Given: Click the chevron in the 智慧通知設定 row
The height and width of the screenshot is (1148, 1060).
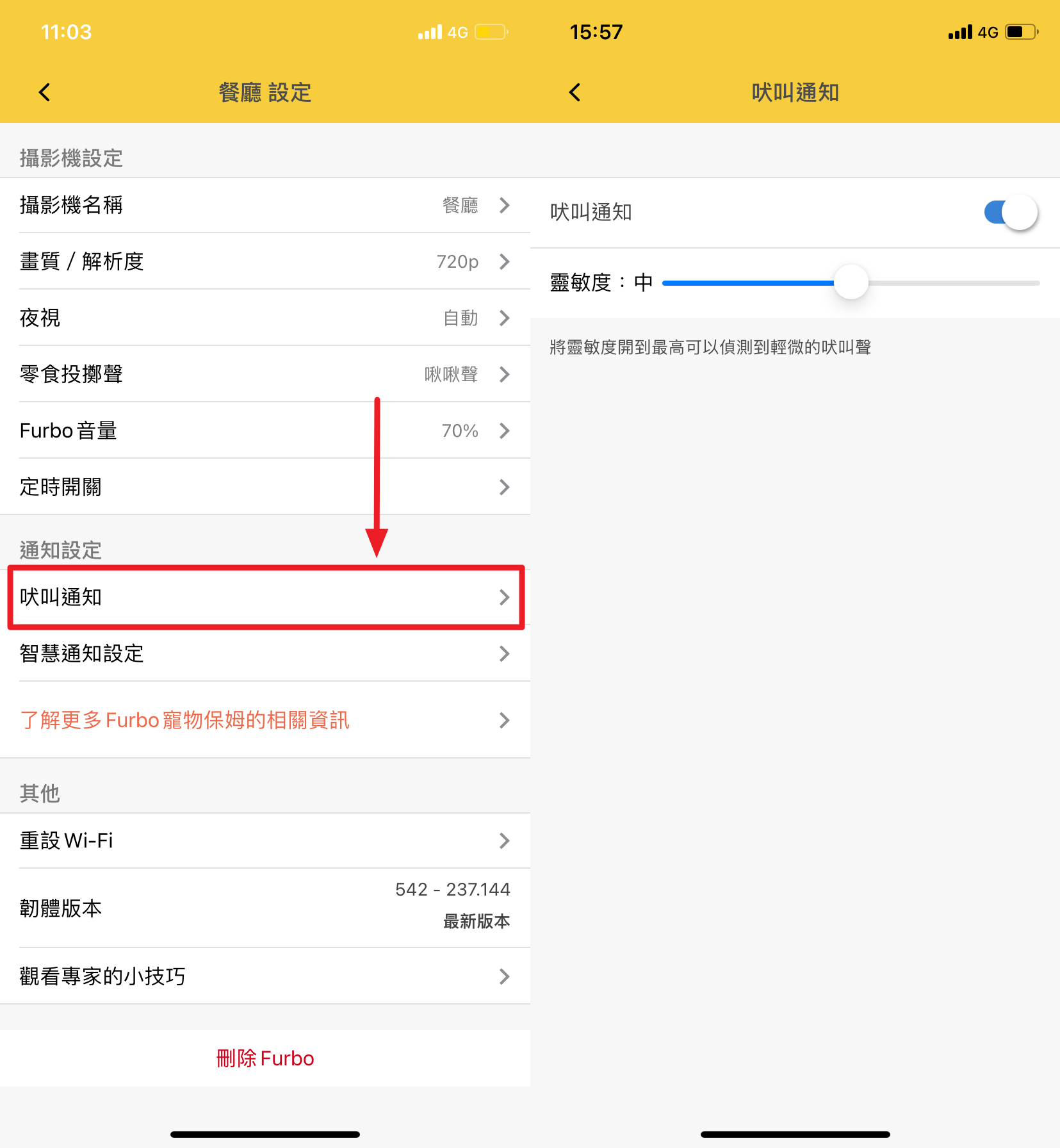Looking at the screenshot, I should pos(505,653).
